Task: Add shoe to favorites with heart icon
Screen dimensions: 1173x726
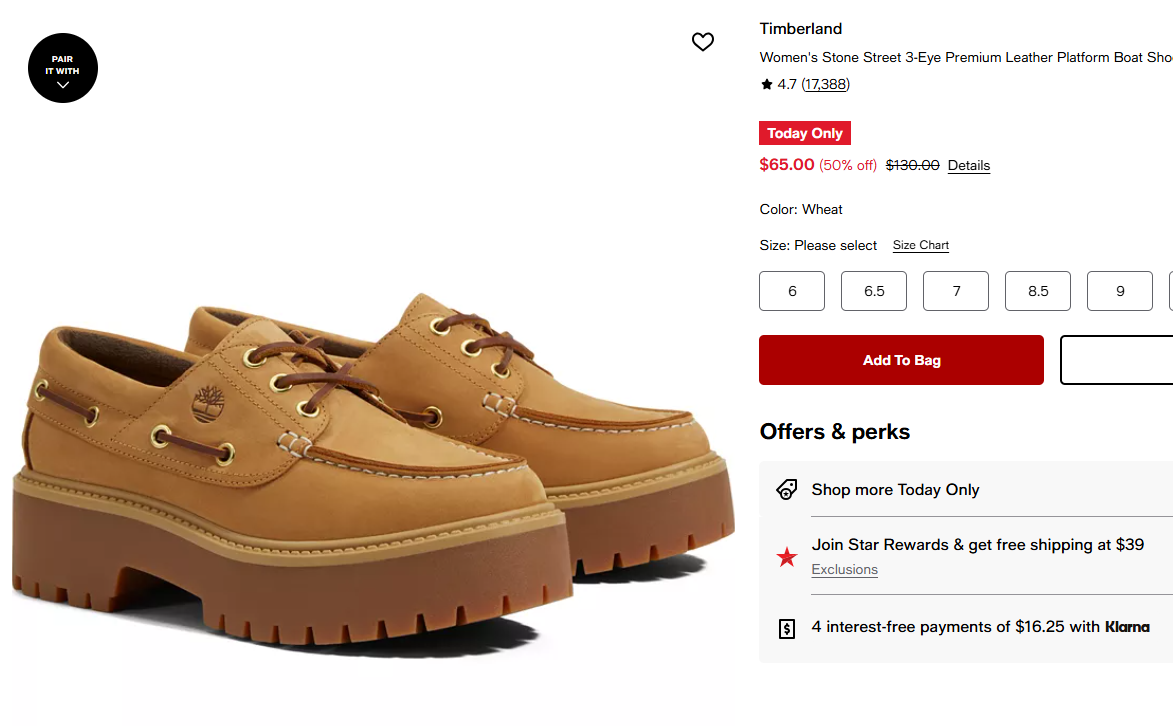Action: click(702, 42)
